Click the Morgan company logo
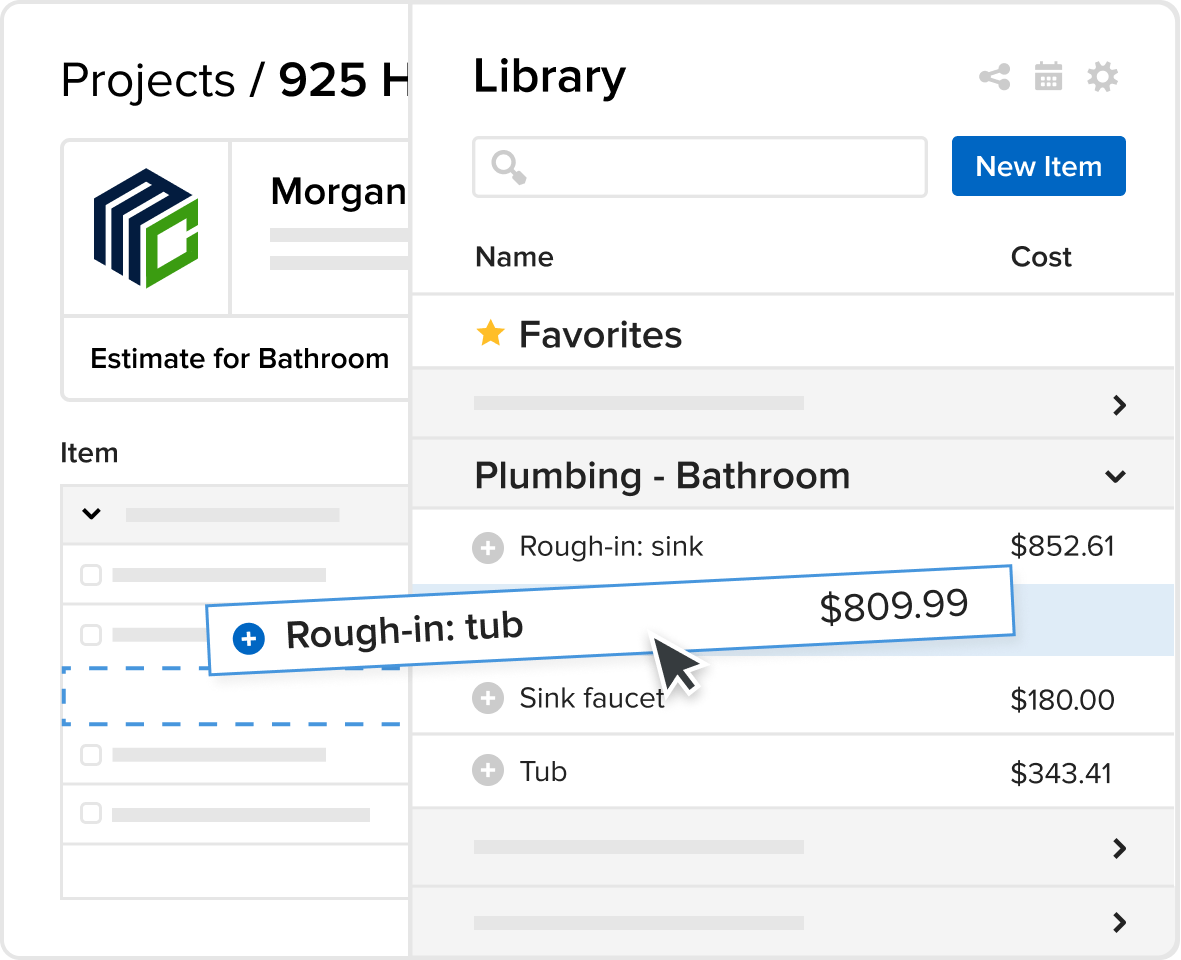This screenshot has width=1181, height=960. [x=146, y=228]
